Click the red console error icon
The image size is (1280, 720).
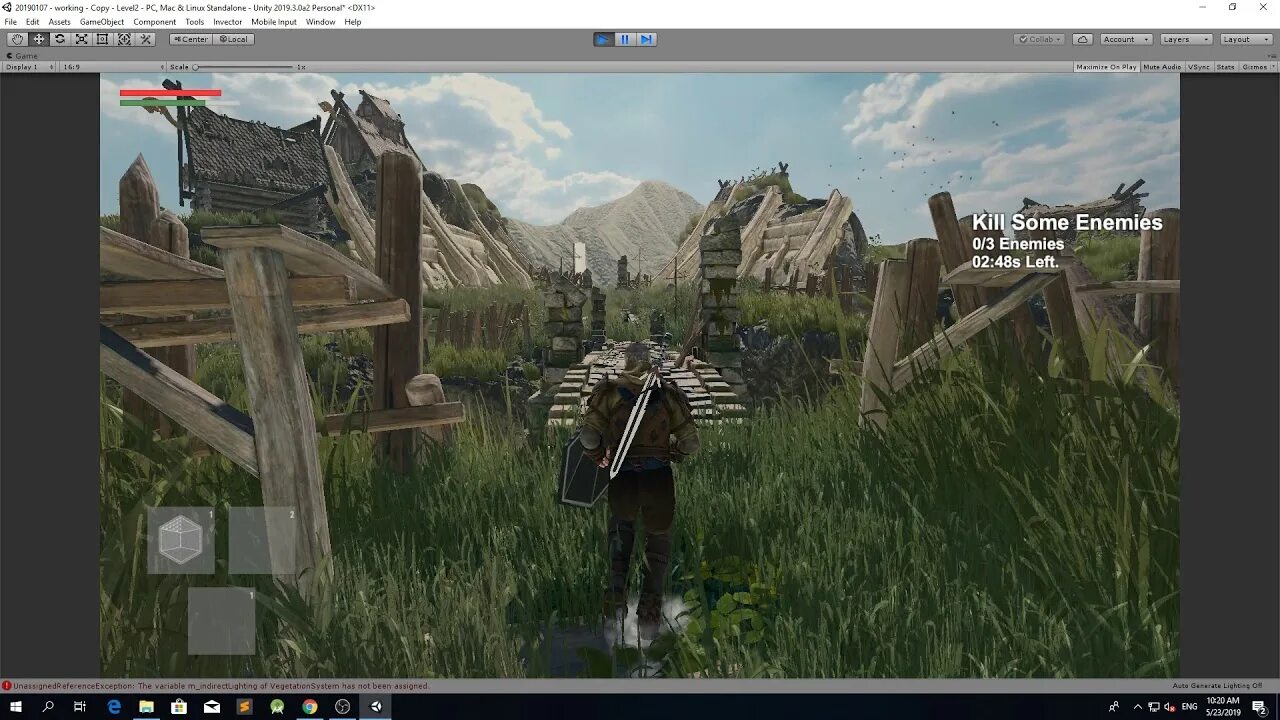6,686
